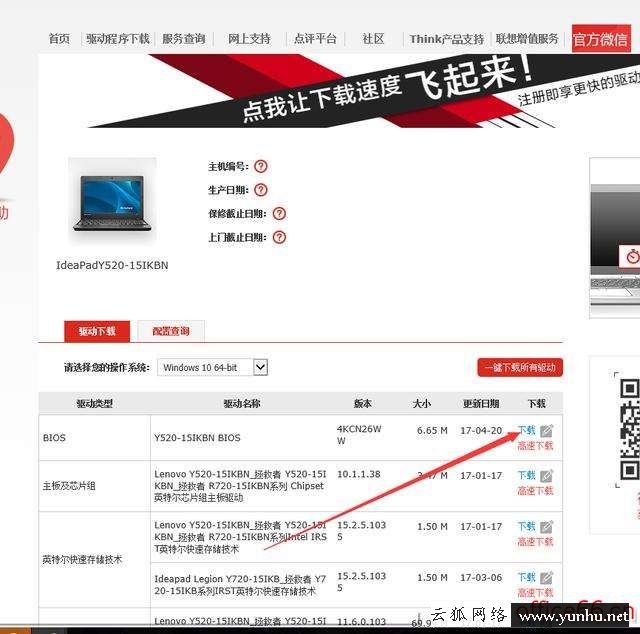Click help icon next to 生产日期
The image size is (640, 634).
(x=261, y=190)
